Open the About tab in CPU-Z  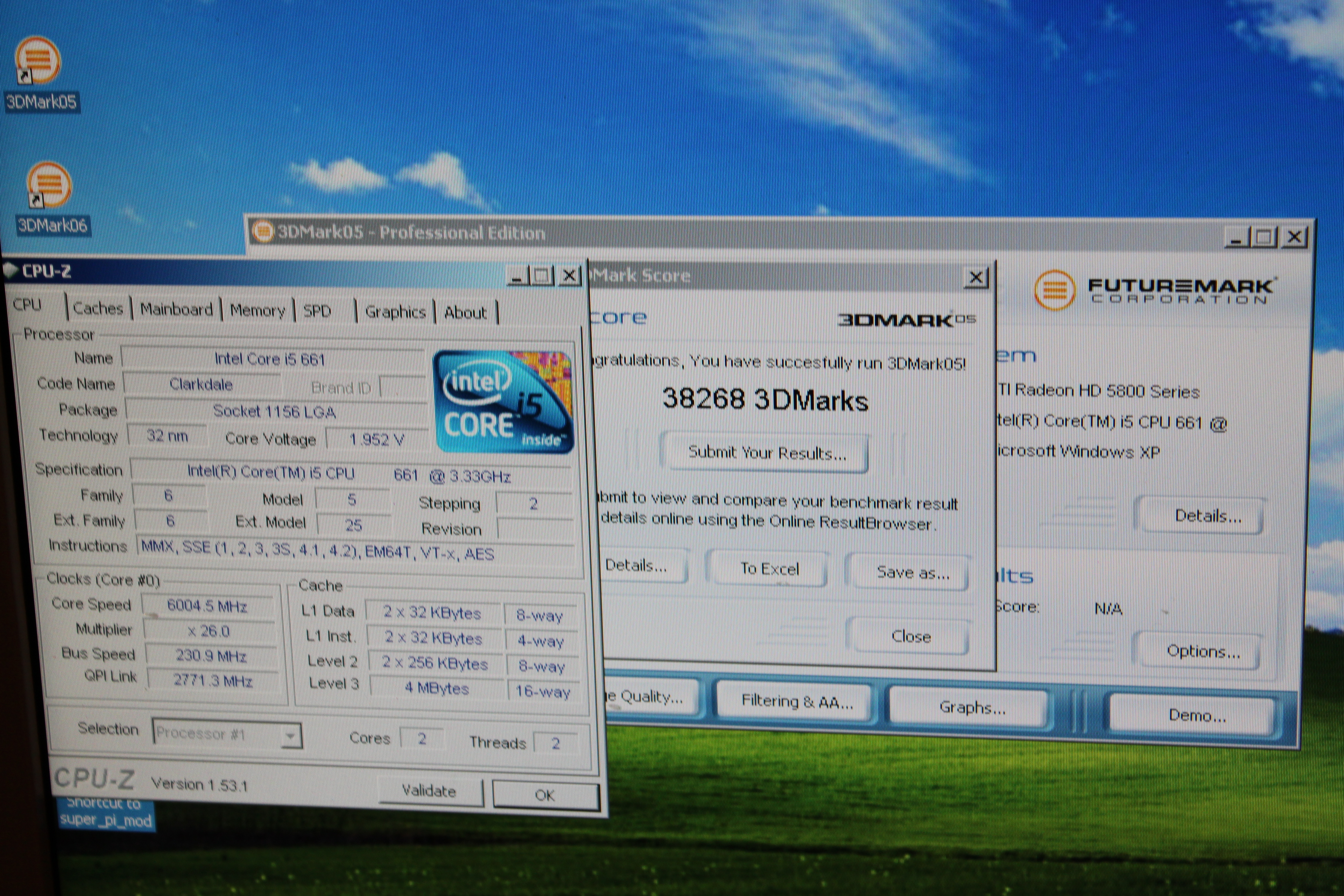(x=466, y=313)
